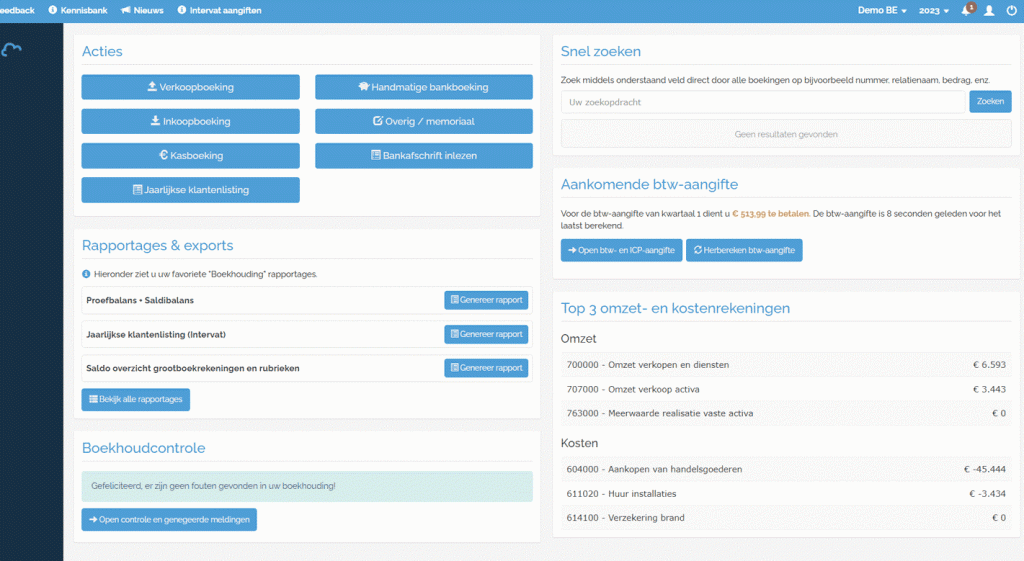Screen dimensions: 1024x561
Task: Click the user profile icon
Action: [x=989, y=10]
